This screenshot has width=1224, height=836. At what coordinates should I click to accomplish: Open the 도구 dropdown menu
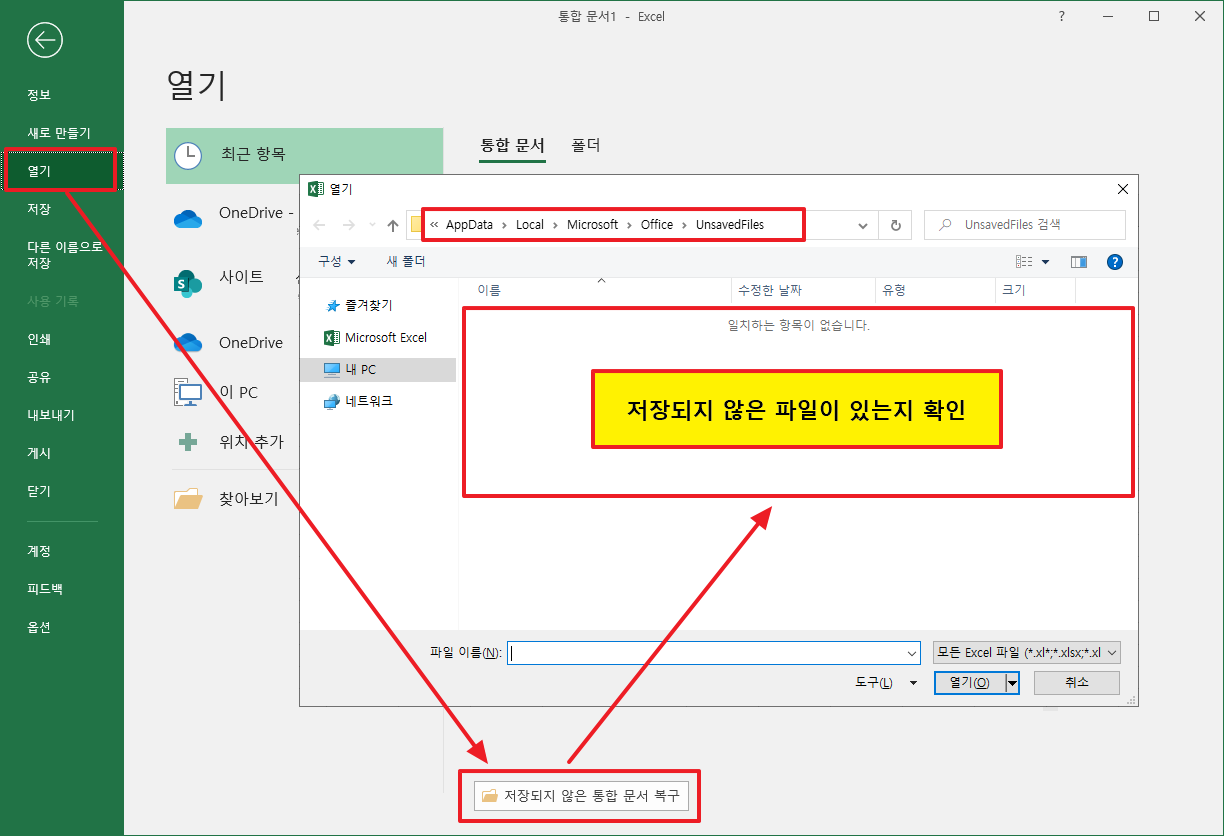[885, 682]
